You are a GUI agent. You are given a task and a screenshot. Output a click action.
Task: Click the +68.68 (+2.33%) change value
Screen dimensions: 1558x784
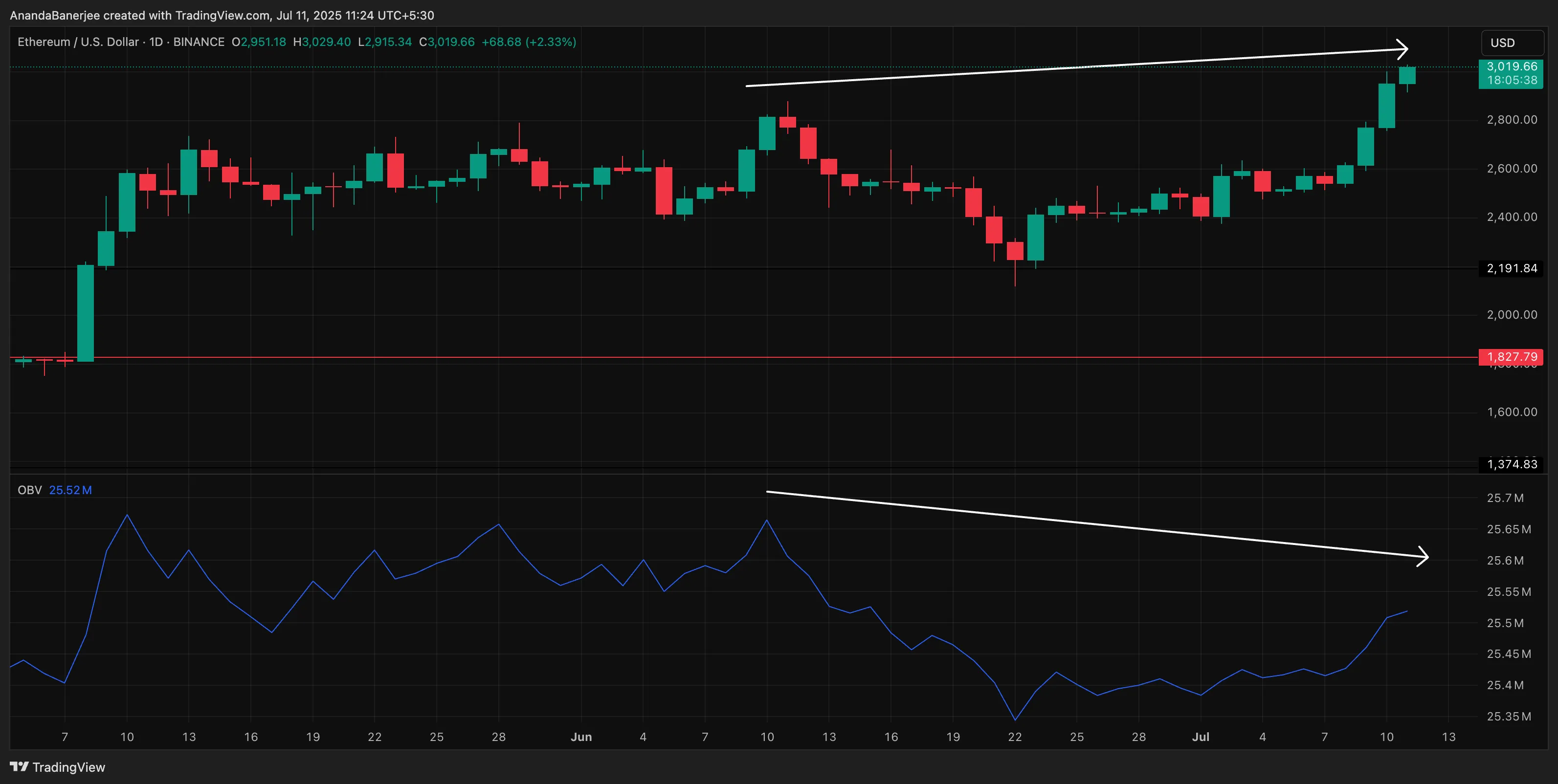(x=529, y=42)
